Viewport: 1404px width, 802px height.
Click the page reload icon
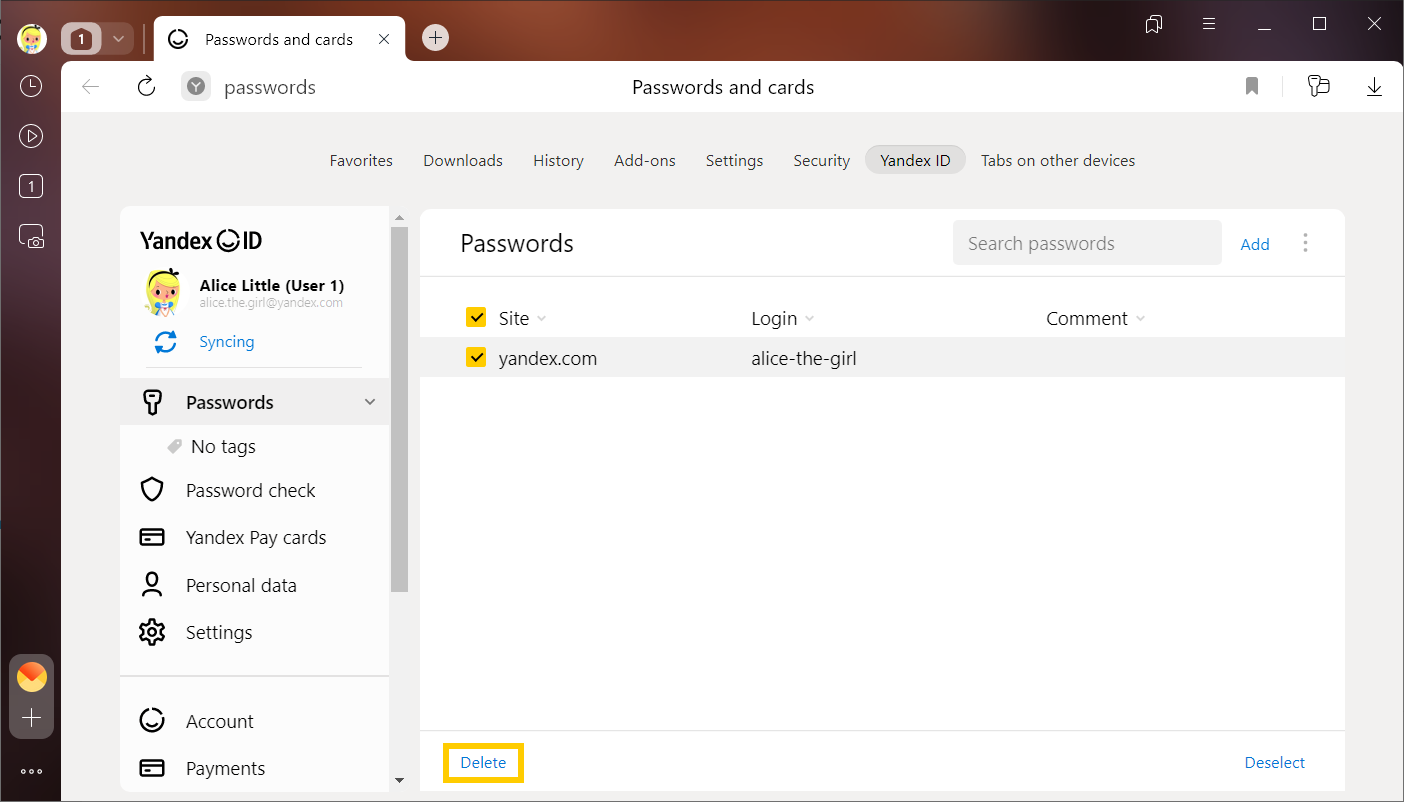click(146, 87)
